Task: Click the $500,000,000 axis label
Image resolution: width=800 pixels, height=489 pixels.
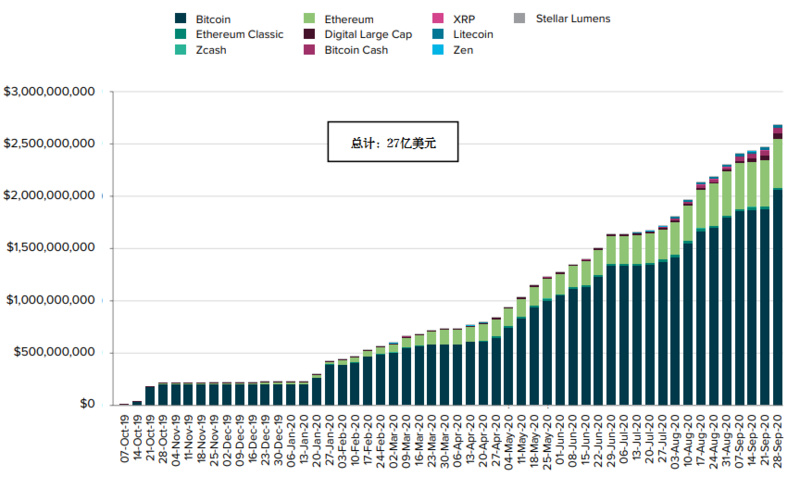Action: (54, 352)
